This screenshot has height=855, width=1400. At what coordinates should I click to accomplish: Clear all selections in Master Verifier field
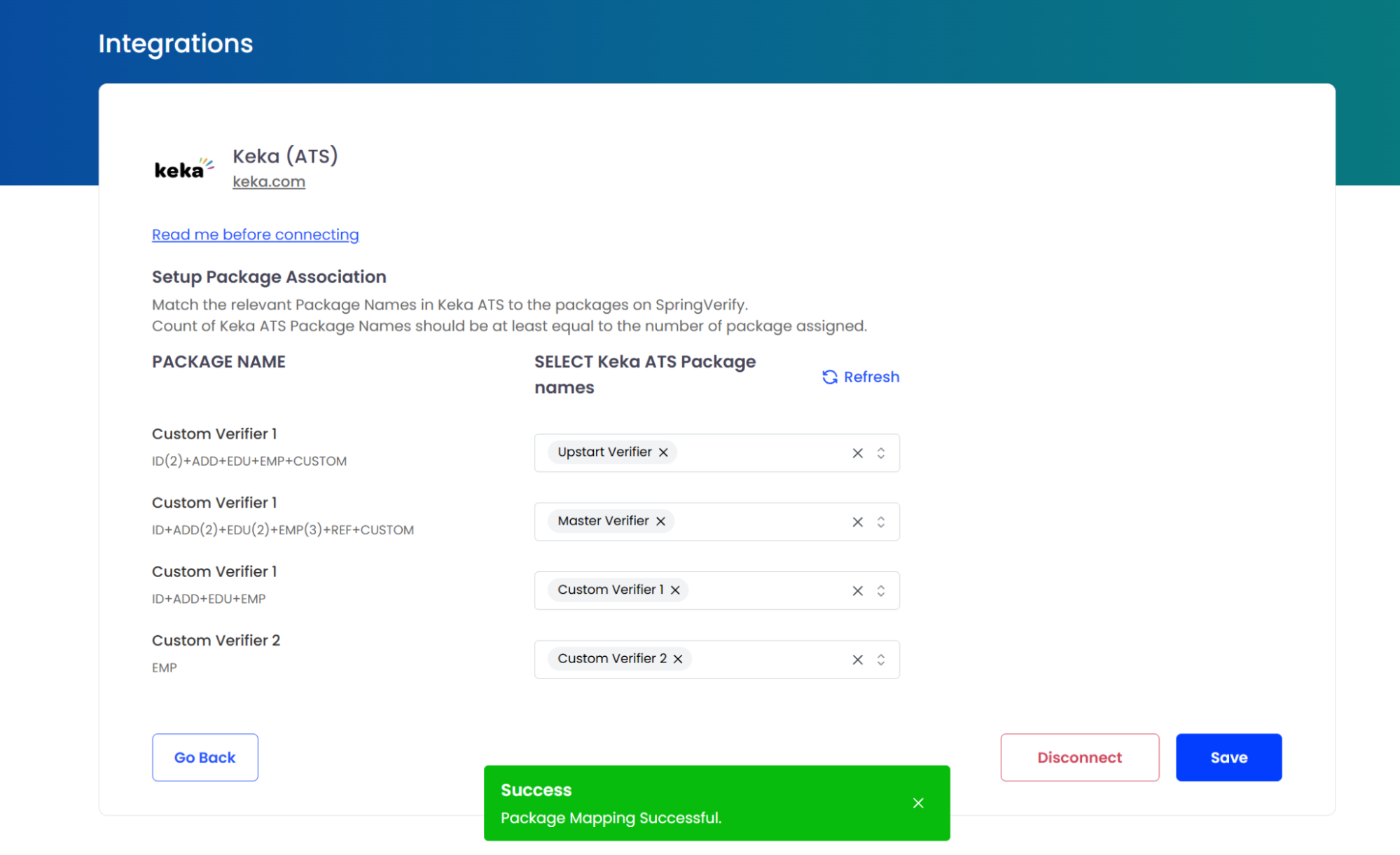point(857,522)
